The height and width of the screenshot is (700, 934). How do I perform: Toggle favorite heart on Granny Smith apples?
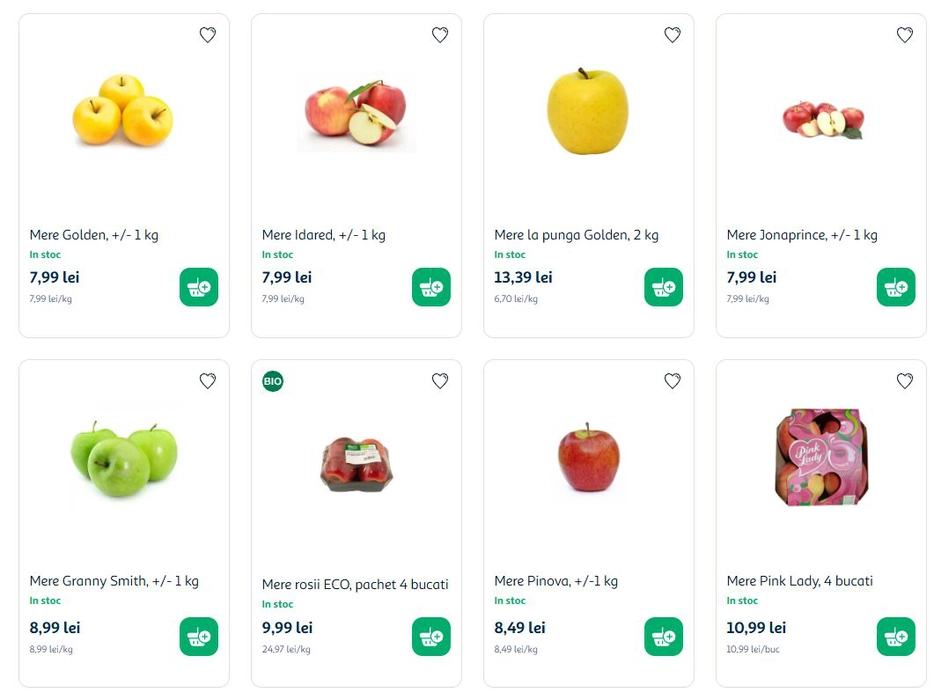(x=207, y=381)
